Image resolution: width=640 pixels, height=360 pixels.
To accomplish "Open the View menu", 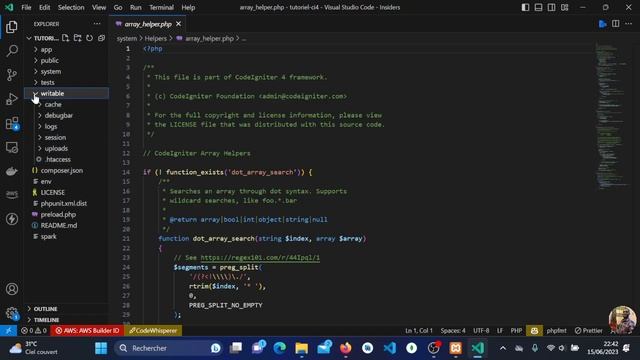I will click(99, 7).
